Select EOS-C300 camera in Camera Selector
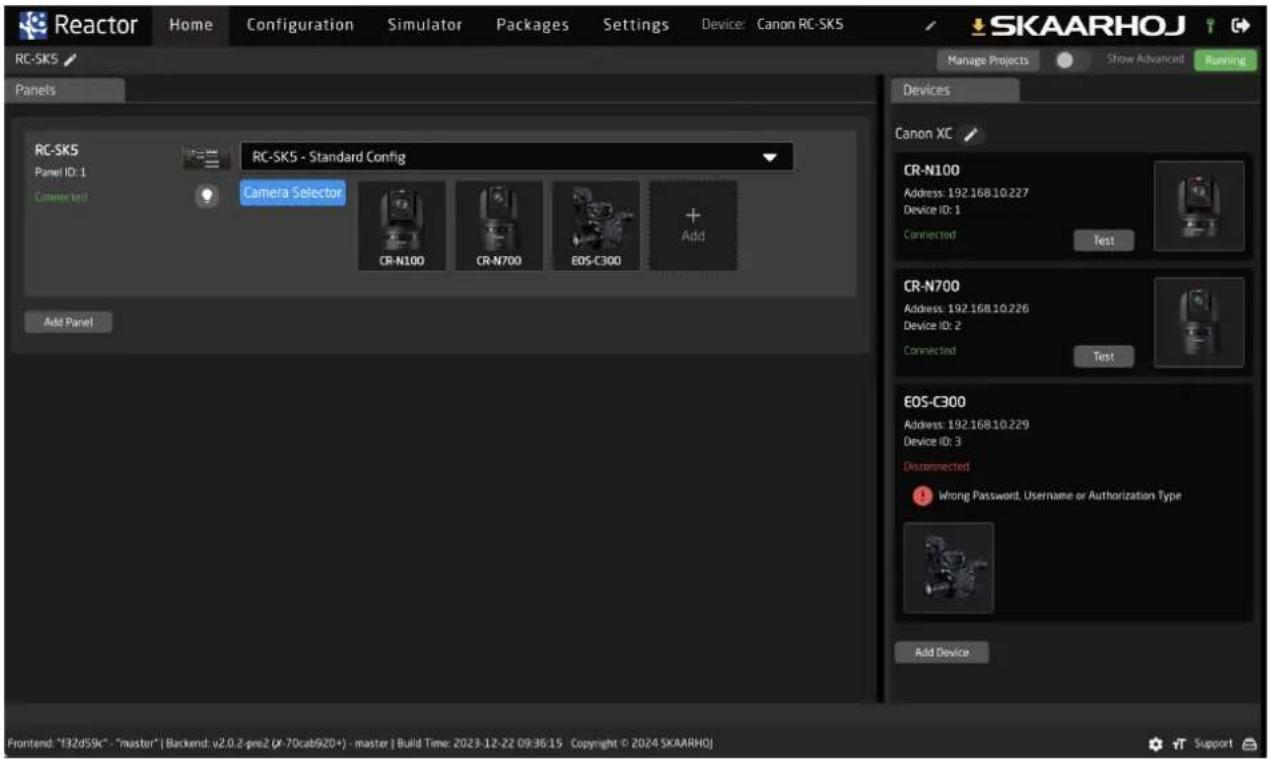This screenshot has height=759, width=1268. (595, 226)
